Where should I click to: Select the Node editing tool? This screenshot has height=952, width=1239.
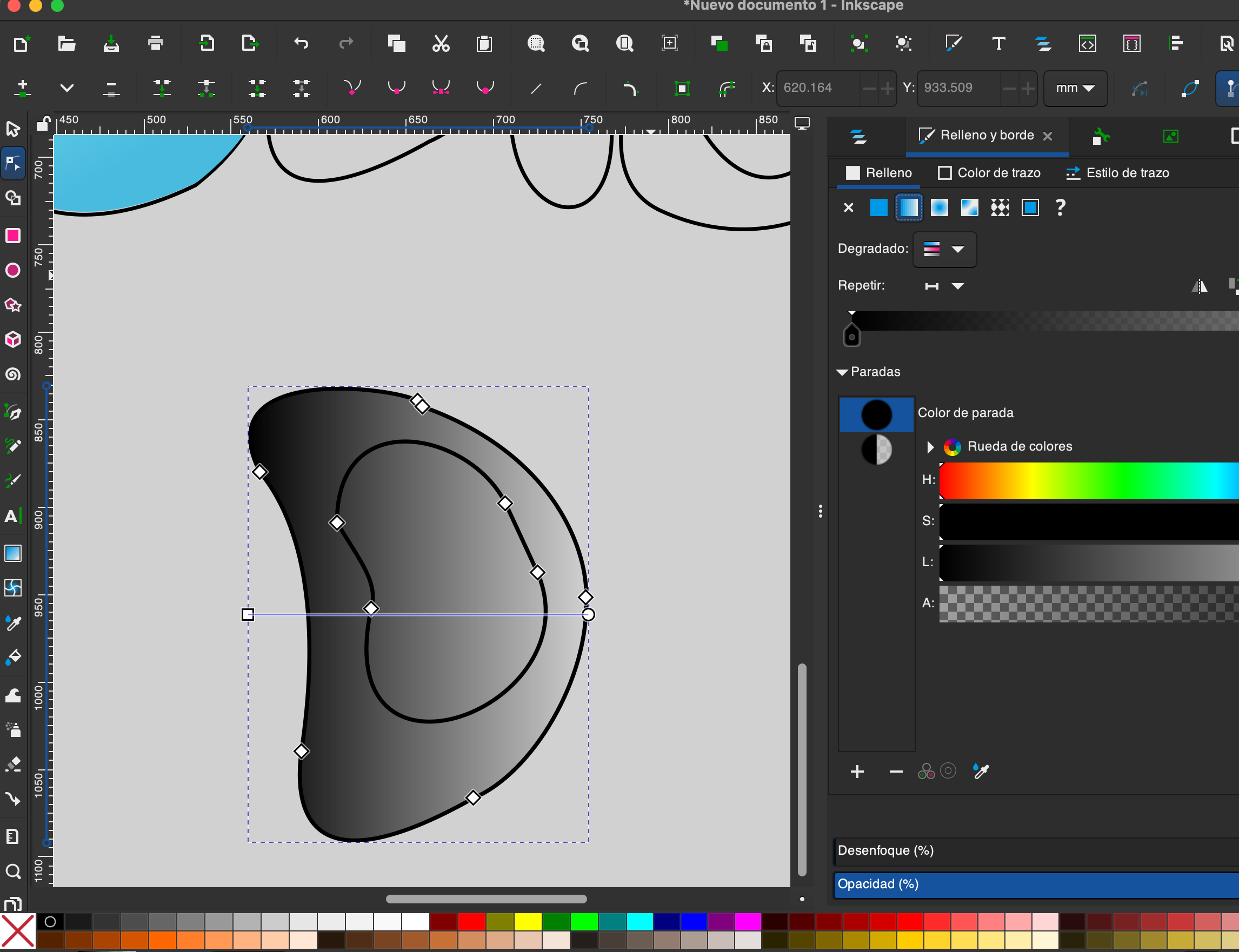[x=13, y=163]
